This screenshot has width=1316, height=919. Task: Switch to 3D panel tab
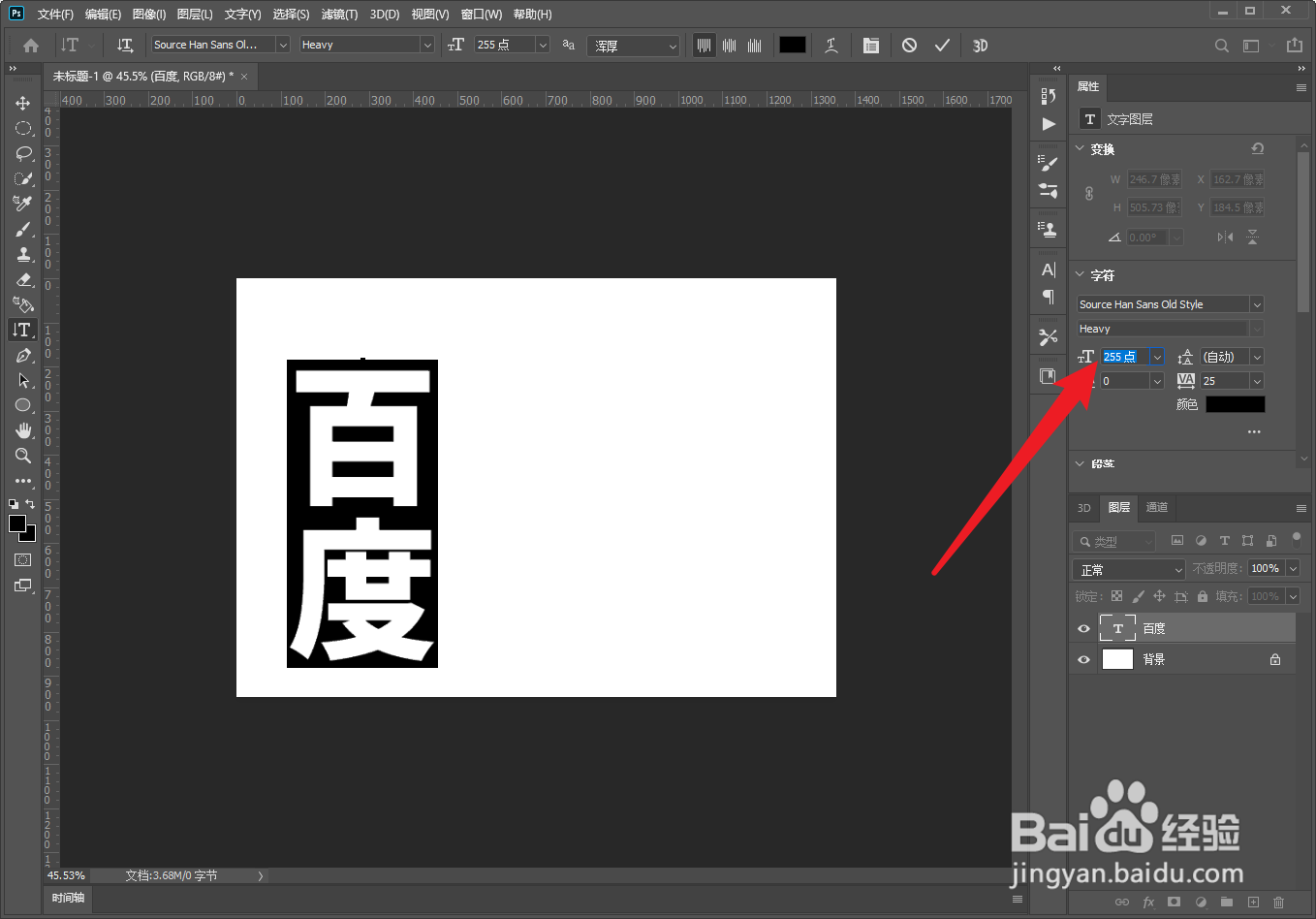coord(1083,508)
